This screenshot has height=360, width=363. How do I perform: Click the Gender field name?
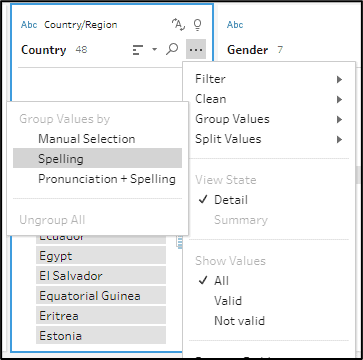click(x=247, y=50)
